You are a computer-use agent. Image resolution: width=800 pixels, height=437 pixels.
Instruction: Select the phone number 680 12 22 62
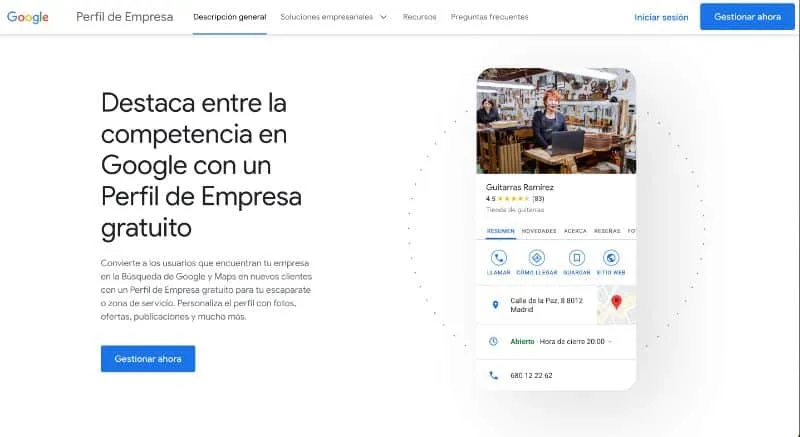coord(531,375)
